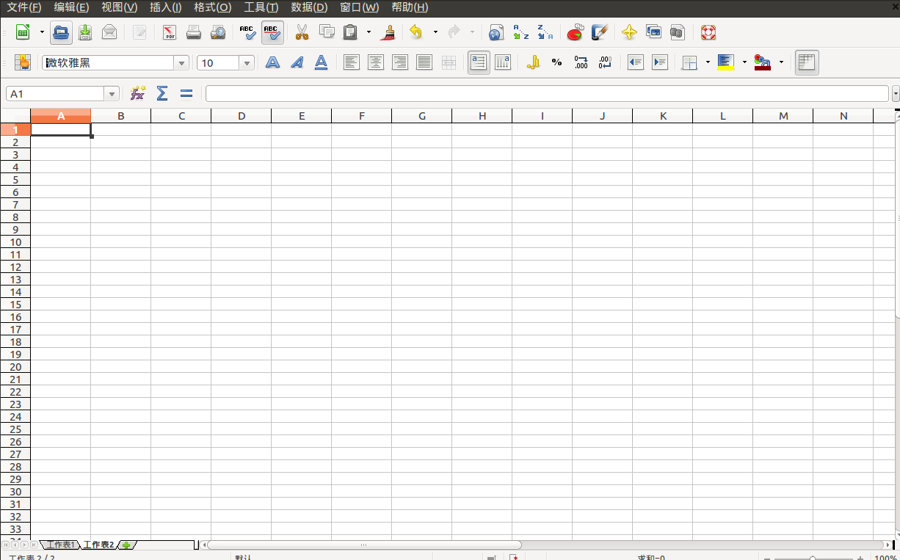Toggle left-to-right text direction
Viewport: 900px width, 560px height.
[479, 62]
